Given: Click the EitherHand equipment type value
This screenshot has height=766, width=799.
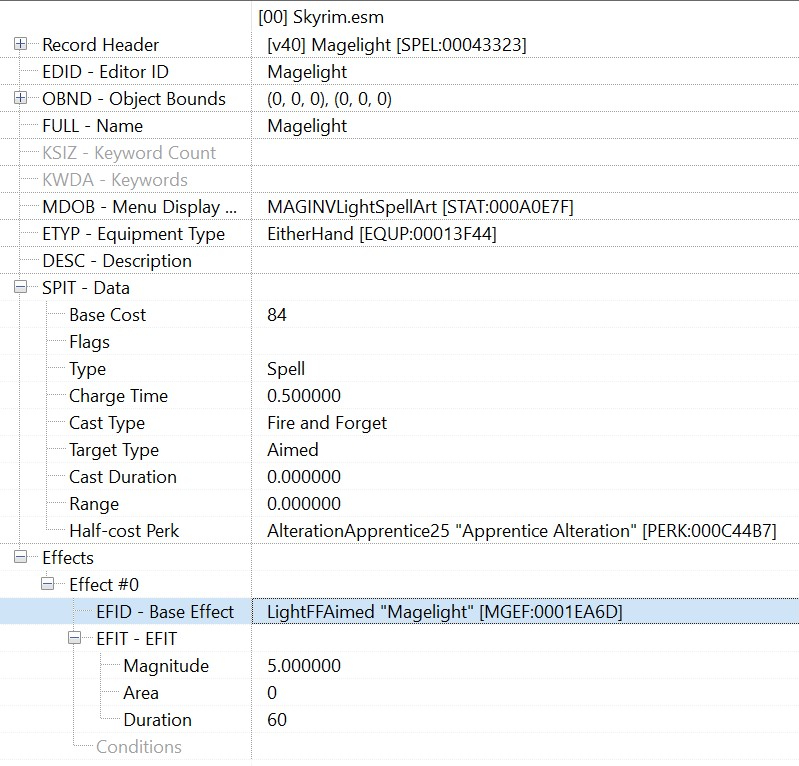Looking at the screenshot, I should (382, 234).
